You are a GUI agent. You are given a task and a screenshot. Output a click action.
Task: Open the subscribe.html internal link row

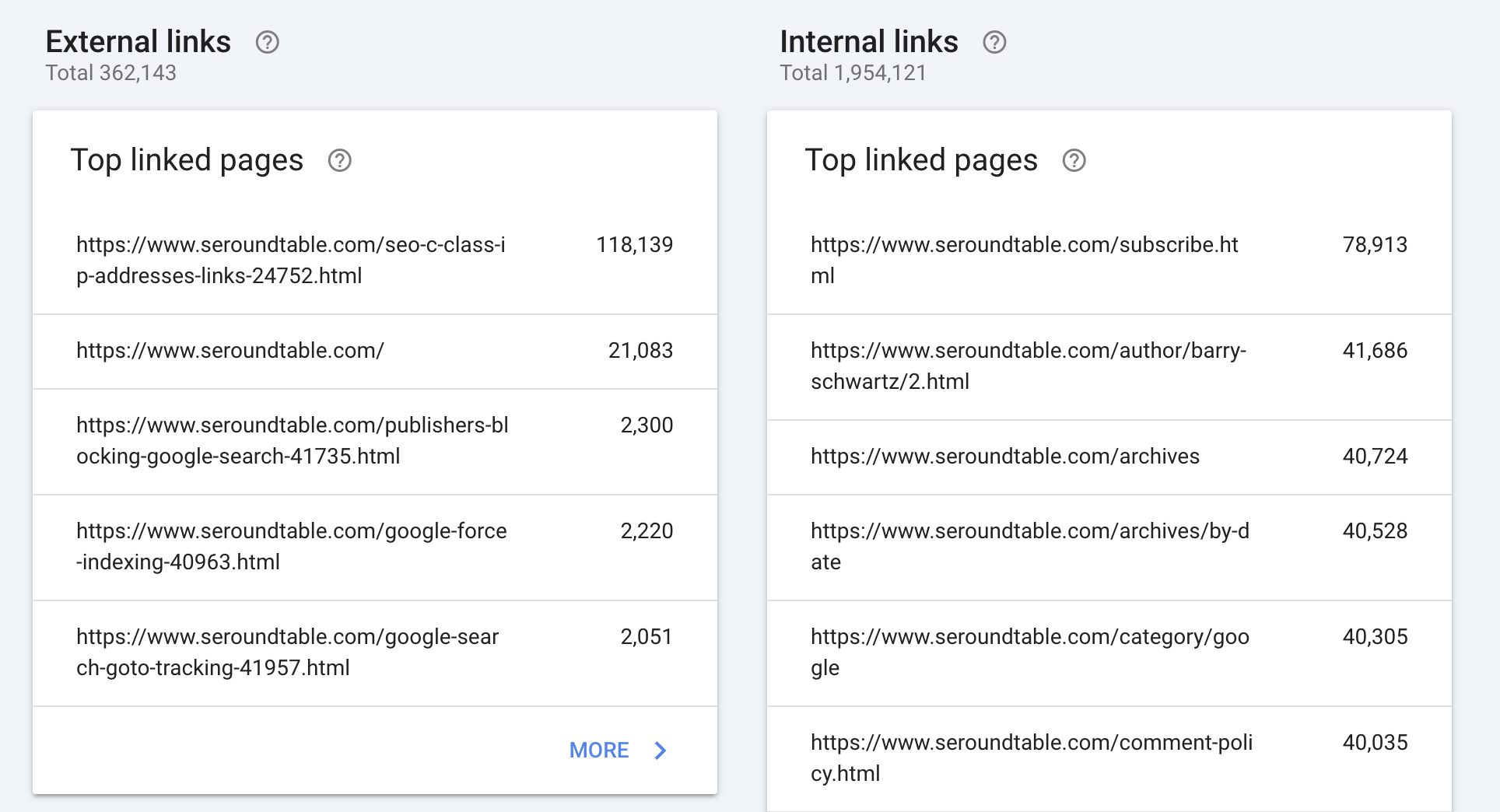(x=1109, y=261)
